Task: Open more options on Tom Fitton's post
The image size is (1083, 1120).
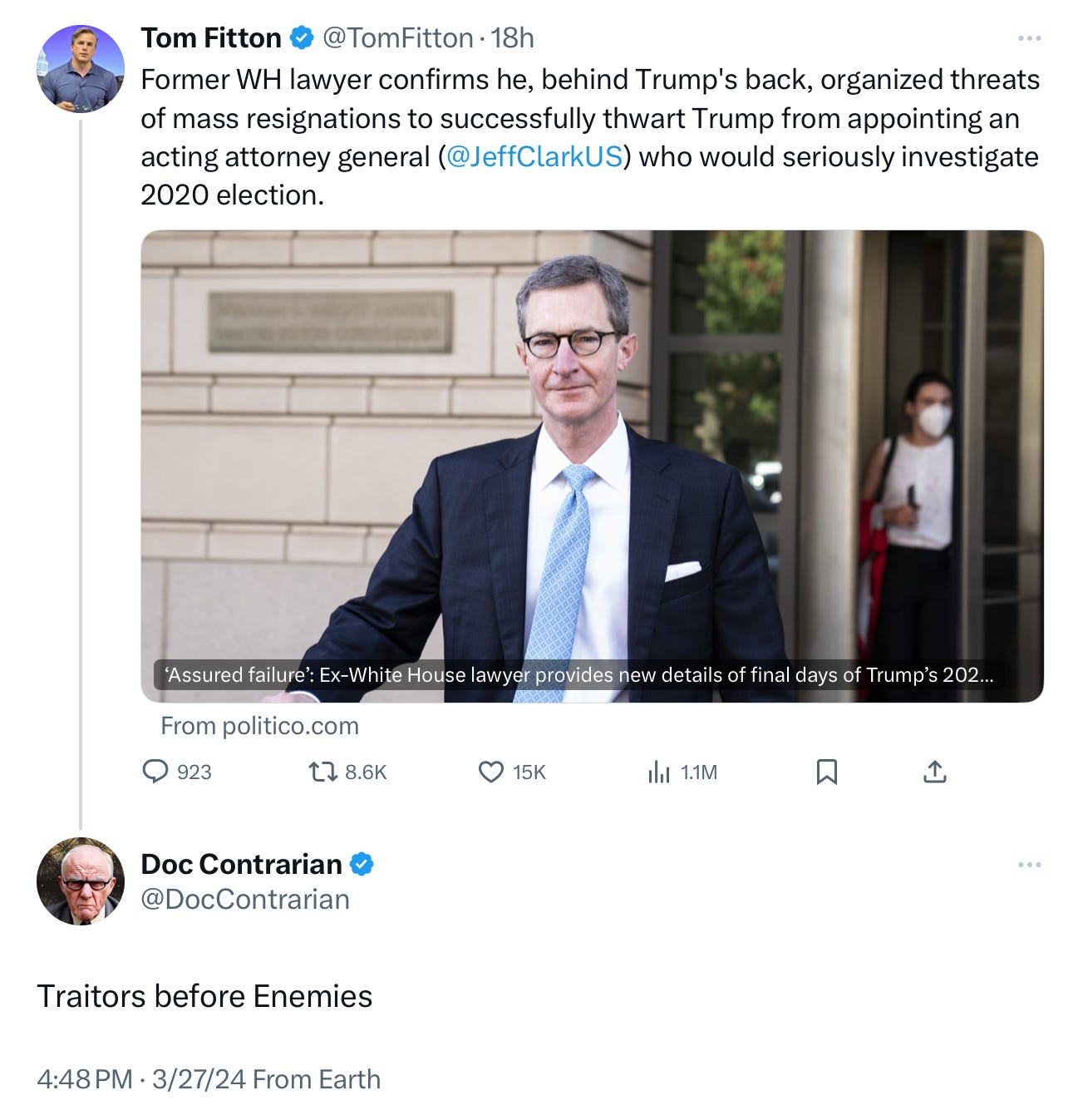Action: (x=1029, y=38)
